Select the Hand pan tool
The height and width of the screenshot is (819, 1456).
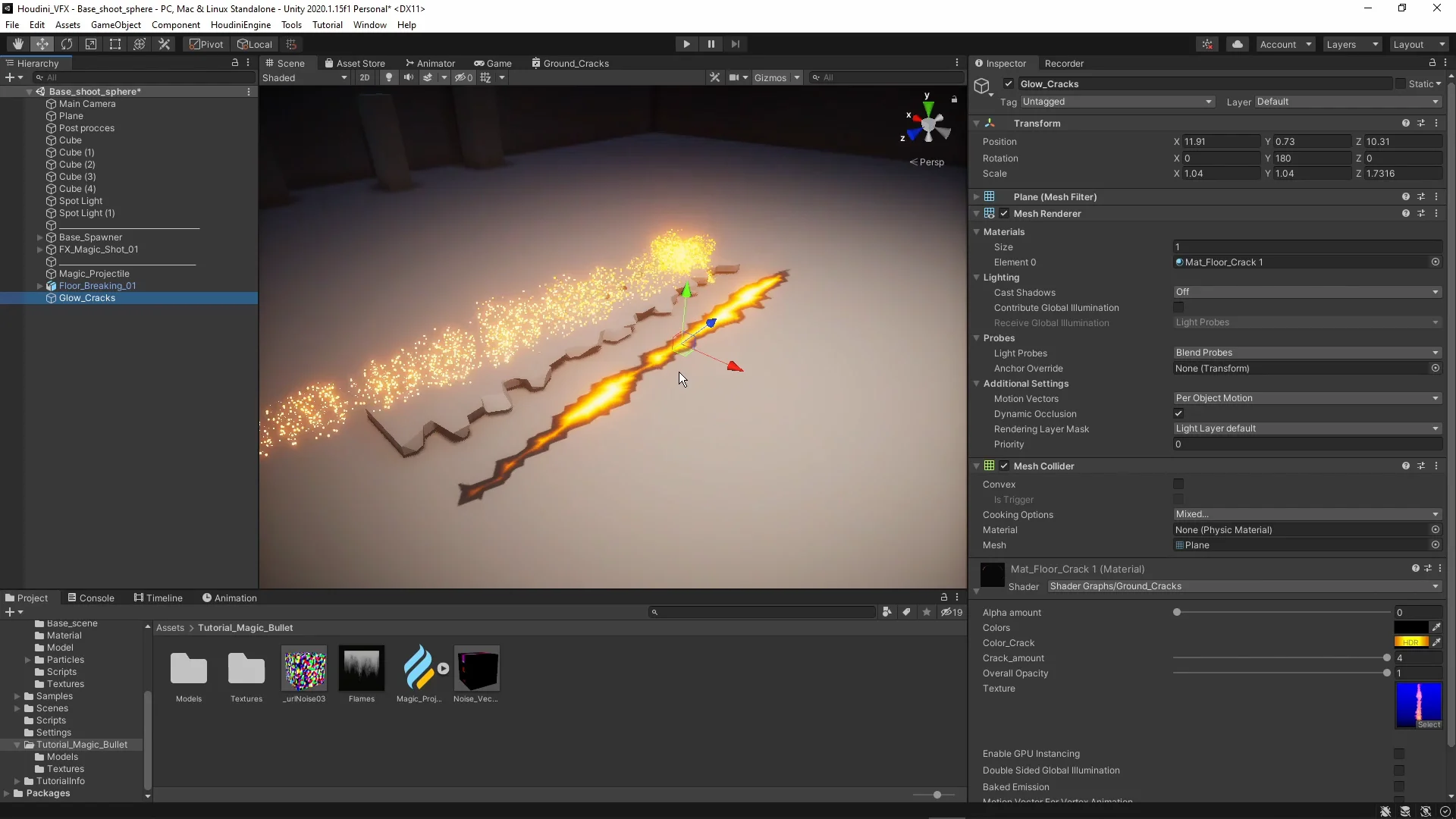coord(17,44)
